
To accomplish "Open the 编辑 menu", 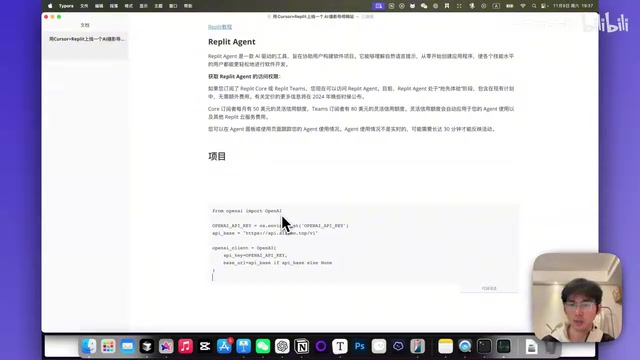I will [x=99, y=6].
